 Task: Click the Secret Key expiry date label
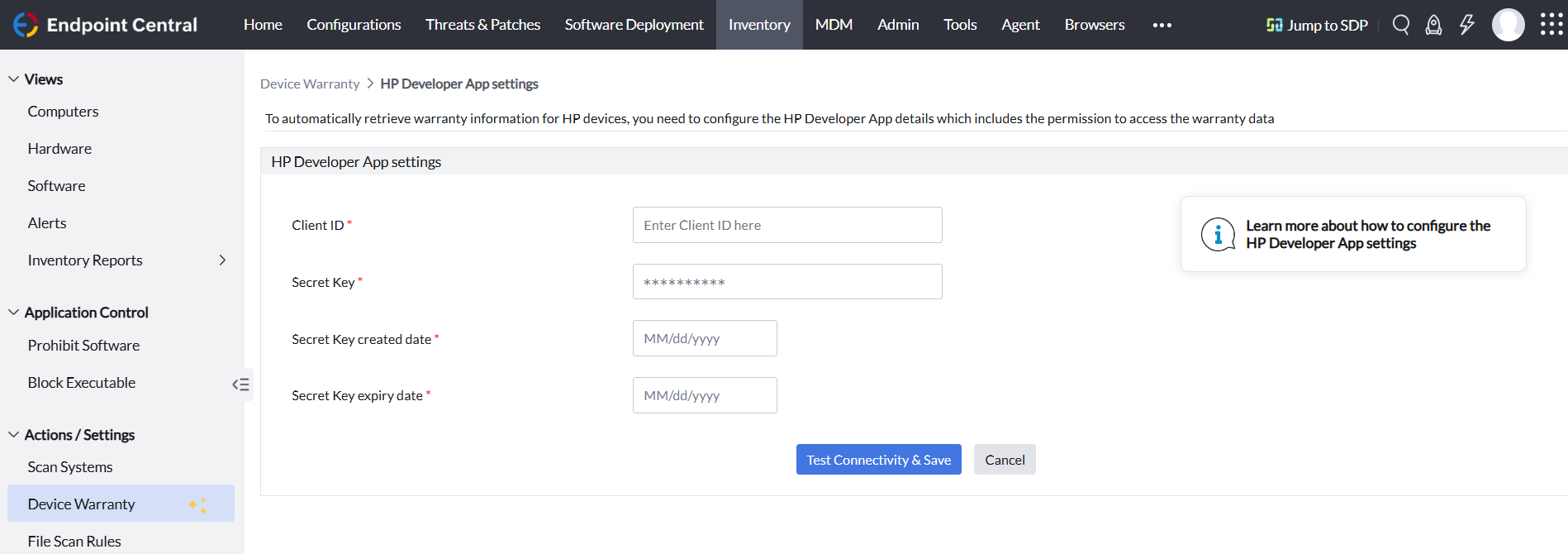[x=358, y=396]
